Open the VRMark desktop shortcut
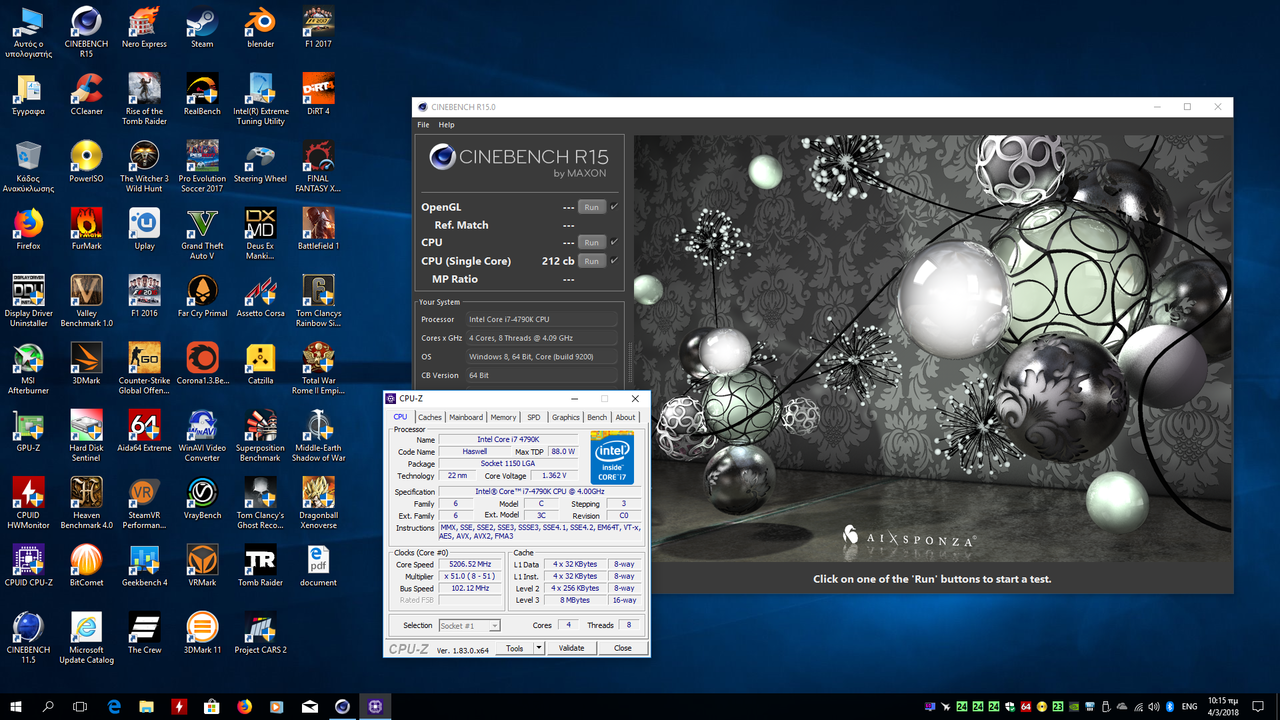The width and height of the screenshot is (1280, 720). click(x=202, y=565)
